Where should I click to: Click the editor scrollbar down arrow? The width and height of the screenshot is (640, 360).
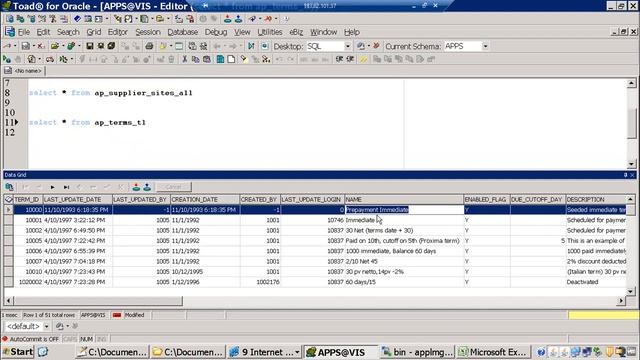tap(631, 164)
